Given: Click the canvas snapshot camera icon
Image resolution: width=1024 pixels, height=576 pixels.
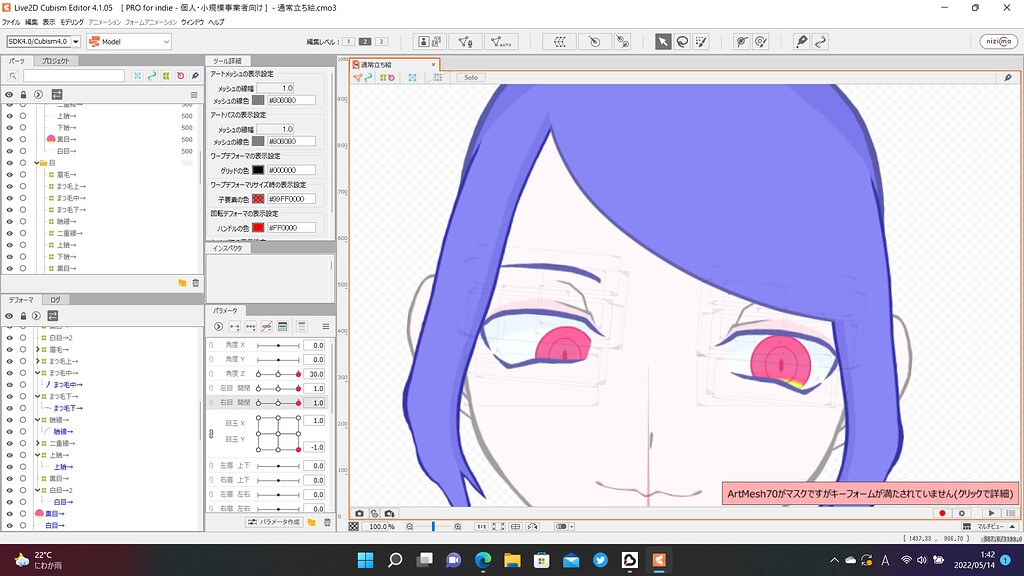Looking at the screenshot, I should [x=360, y=512].
